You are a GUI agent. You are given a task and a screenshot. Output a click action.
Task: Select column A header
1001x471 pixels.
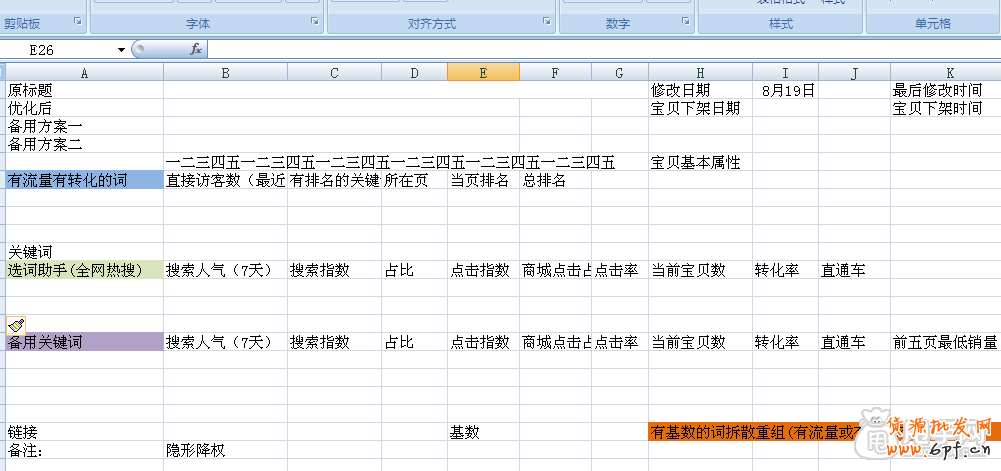[83, 72]
